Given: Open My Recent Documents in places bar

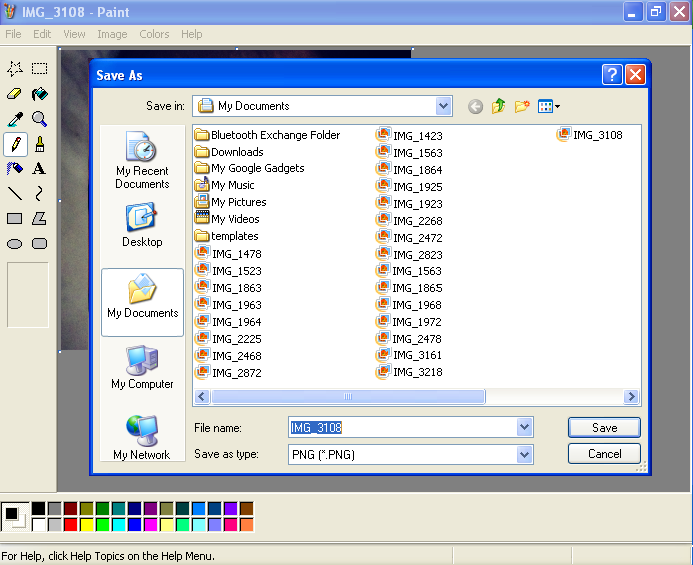Looking at the screenshot, I should pyautogui.click(x=142, y=160).
